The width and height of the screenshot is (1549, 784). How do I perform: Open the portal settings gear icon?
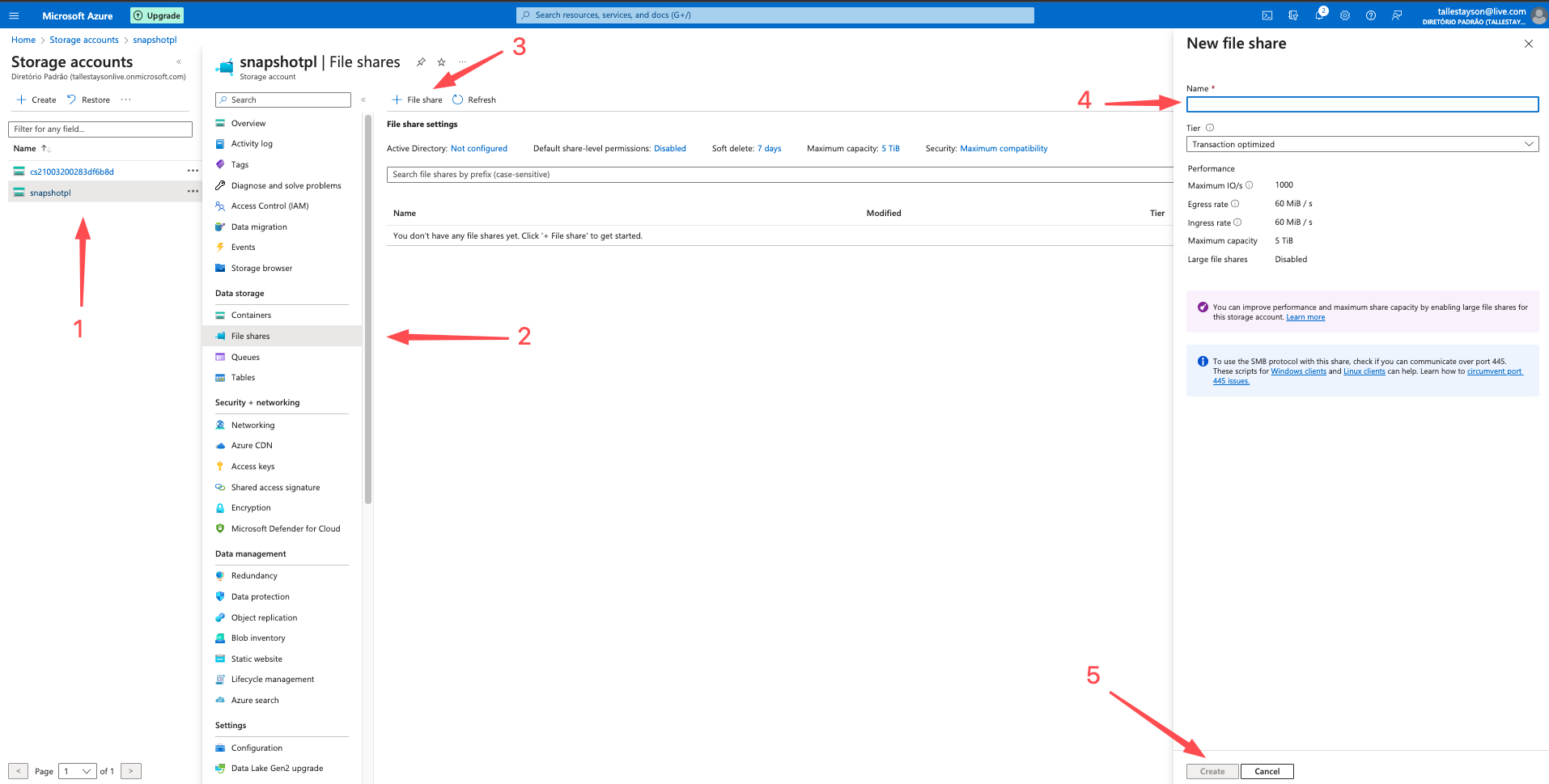coord(1345,15)
